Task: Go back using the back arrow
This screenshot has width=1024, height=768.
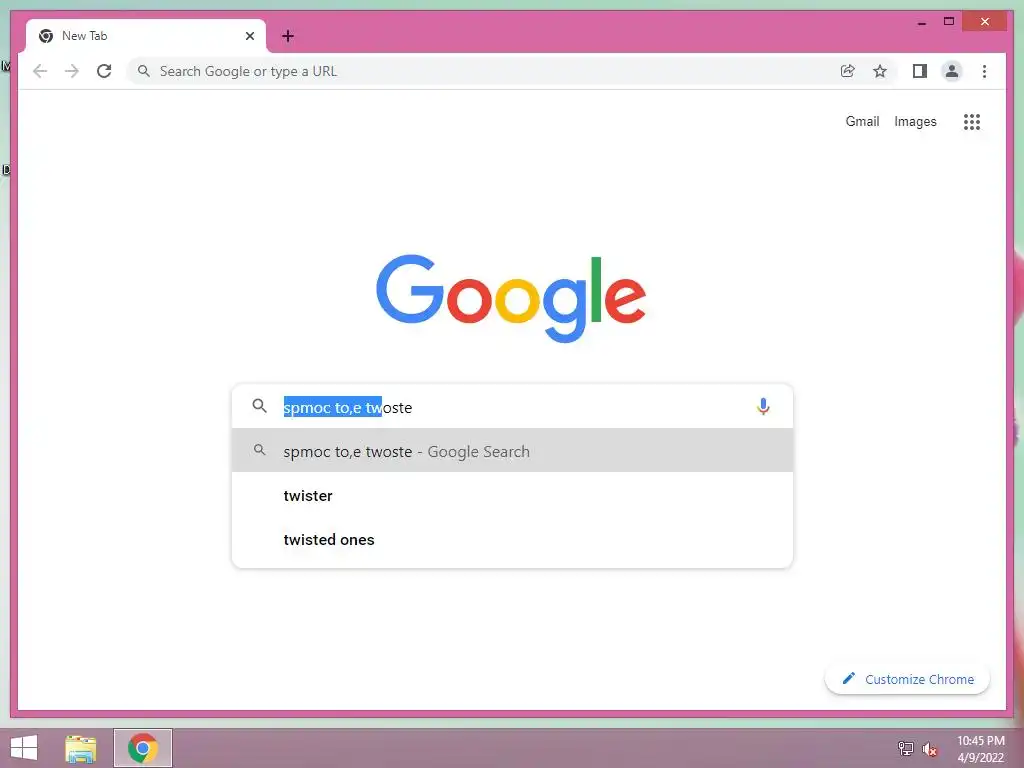Action: 40,71
